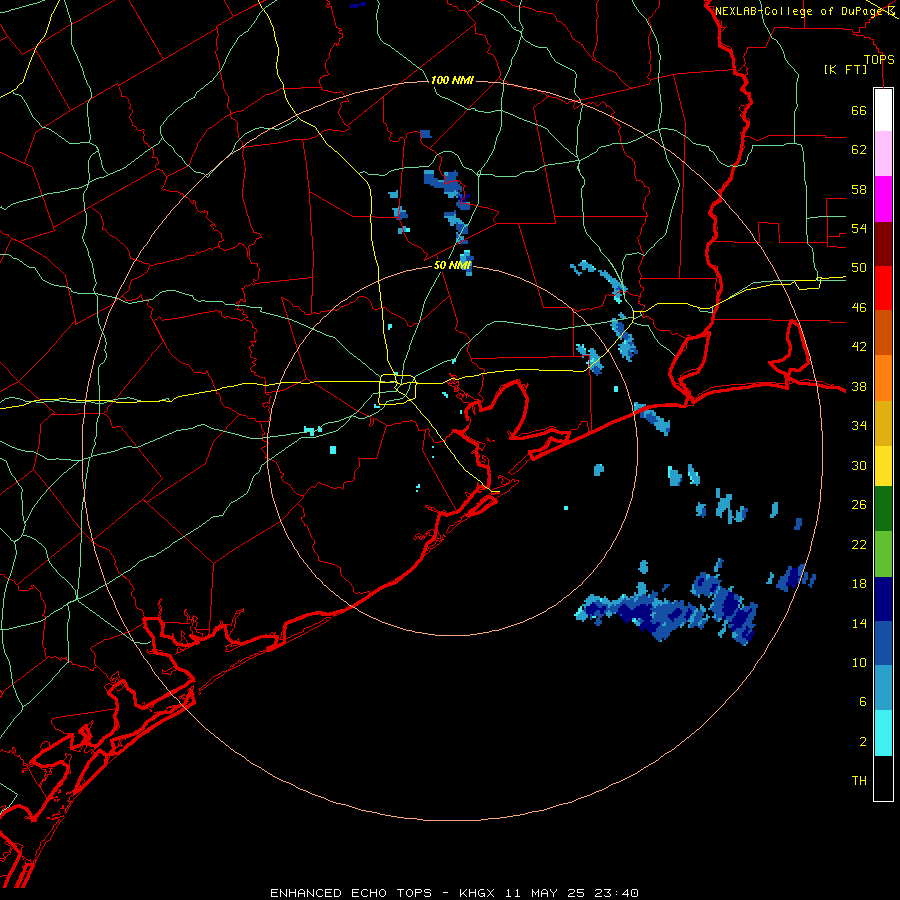Click the K FT units label
Screen dimensions: 900x900
coord(845,69)
